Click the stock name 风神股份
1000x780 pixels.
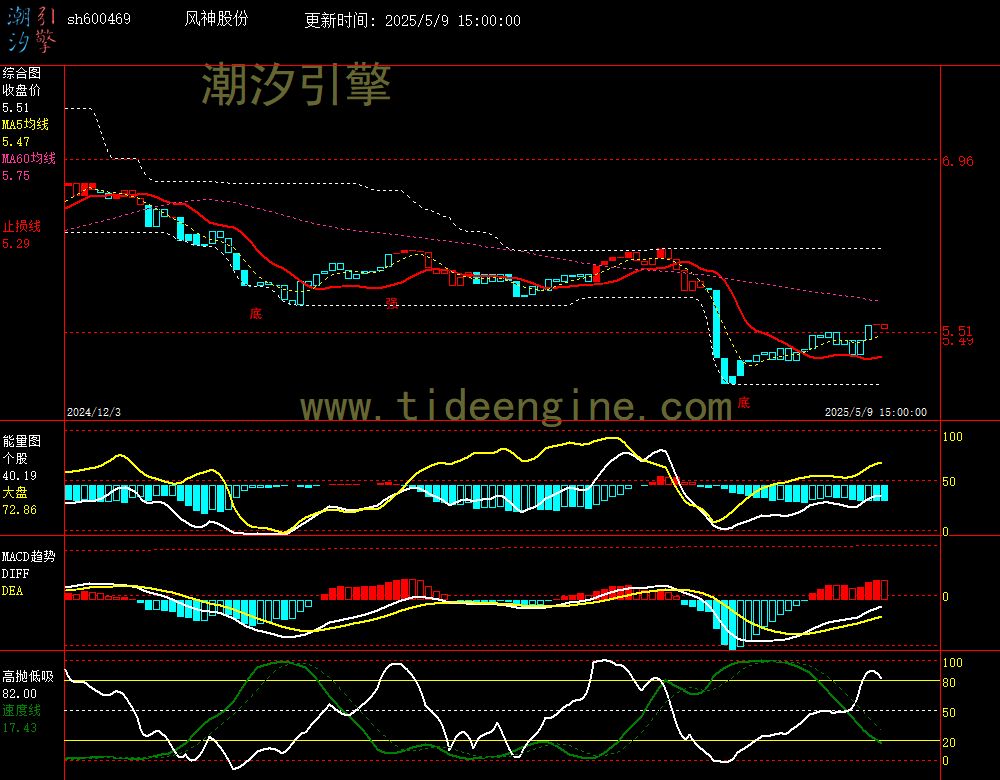pyautogui.click(x=216, y=18)
